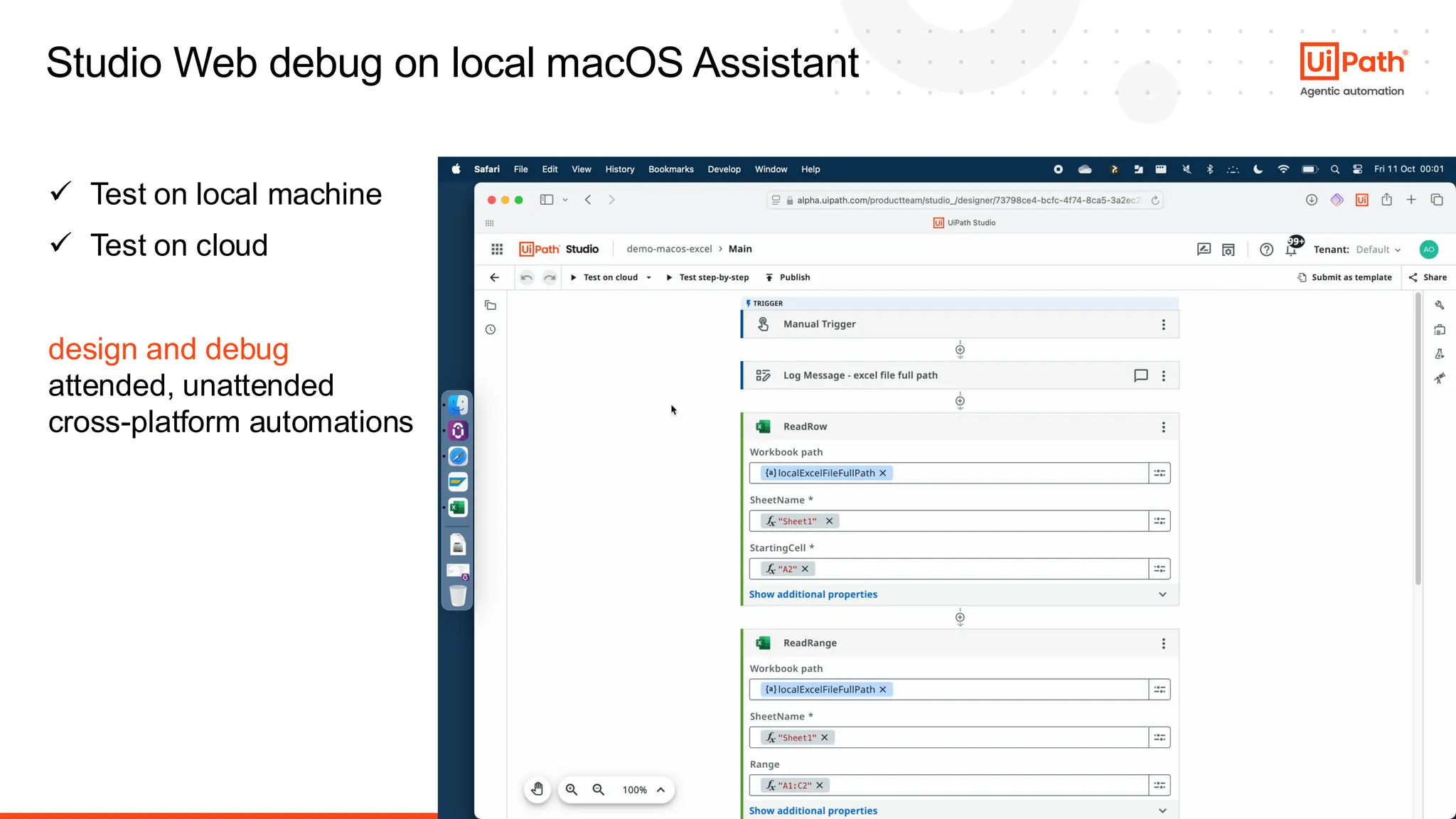Open Manual Trigger three-dot menu
Viewport: 1456px width, 819px height.
pos(1163,324)
